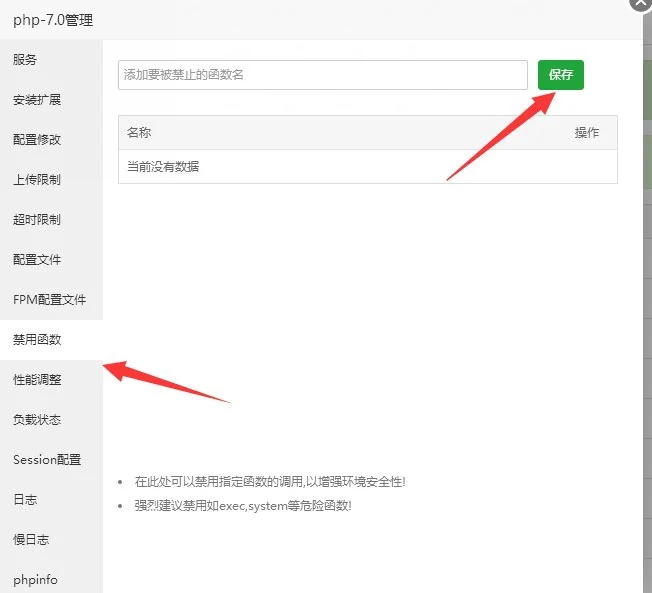Image resolution: width=652 pixels, height=593 pixels.
Task: Open the 配置文件 editor tab
Action: [x=37, y=260]
